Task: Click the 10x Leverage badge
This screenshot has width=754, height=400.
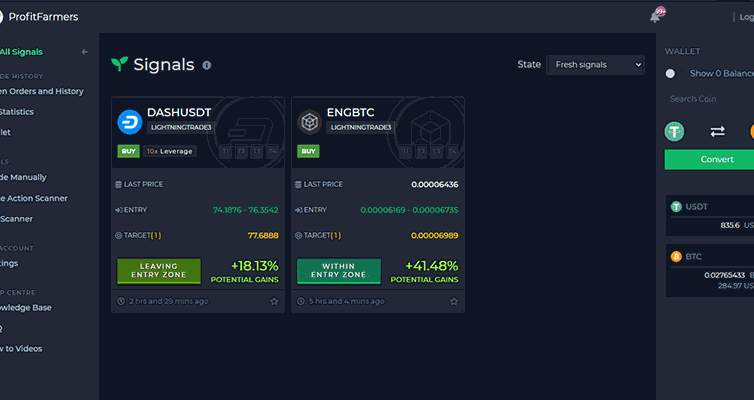Action: coord(170,151)
